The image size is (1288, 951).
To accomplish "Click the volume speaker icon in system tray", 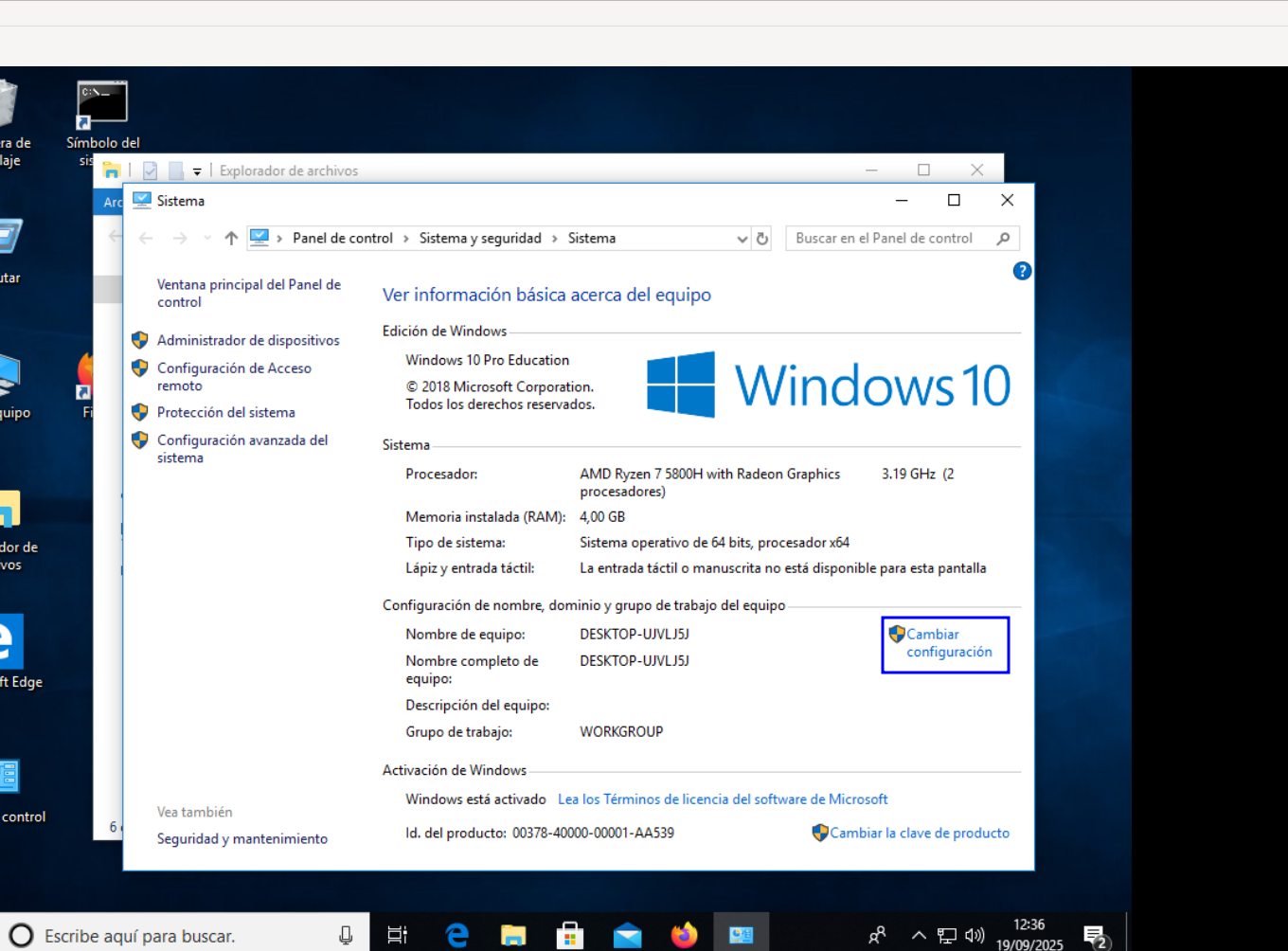I will click(975, 936).
